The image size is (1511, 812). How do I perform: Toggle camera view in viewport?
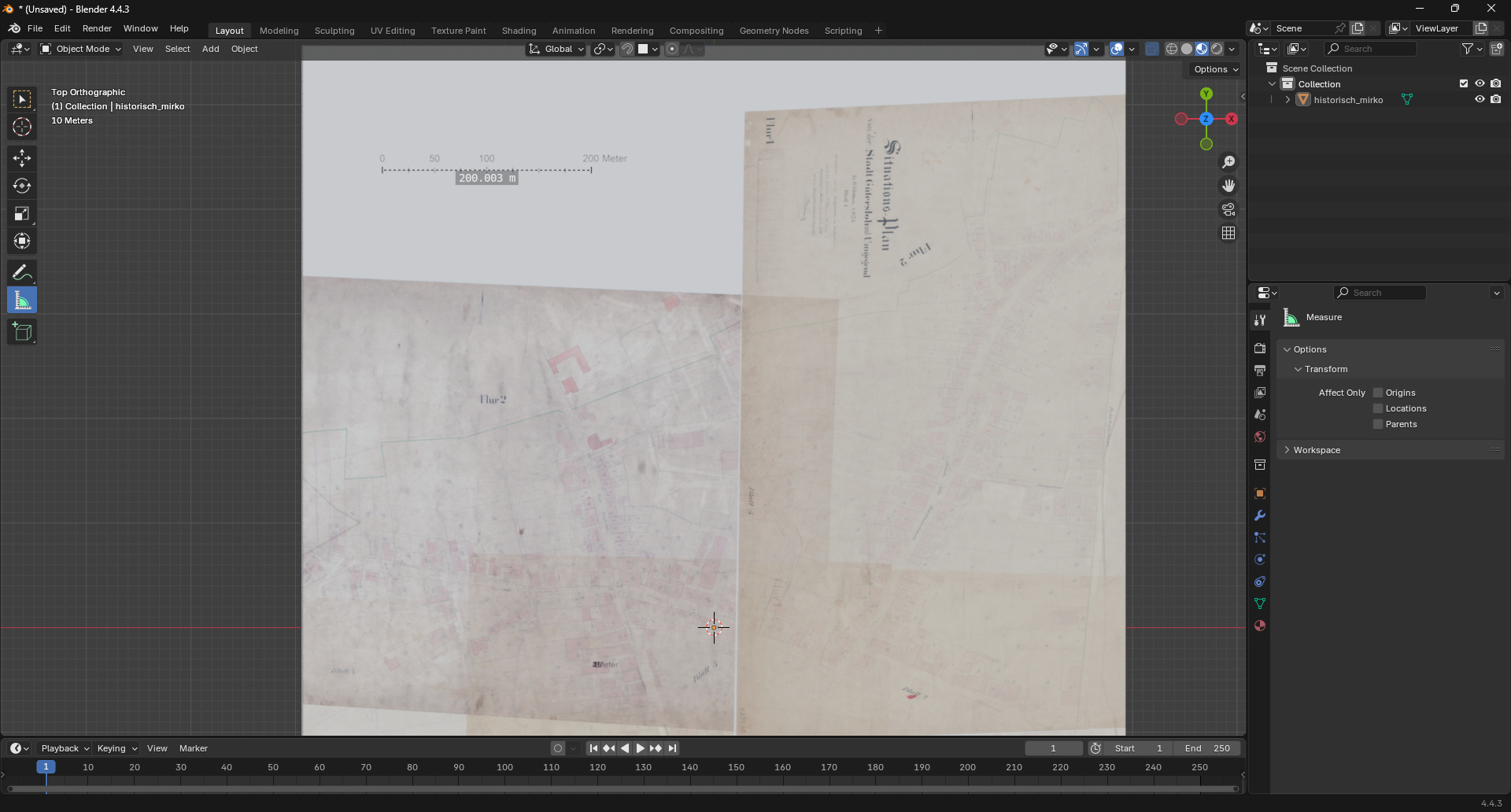(x=1228, y=210)
